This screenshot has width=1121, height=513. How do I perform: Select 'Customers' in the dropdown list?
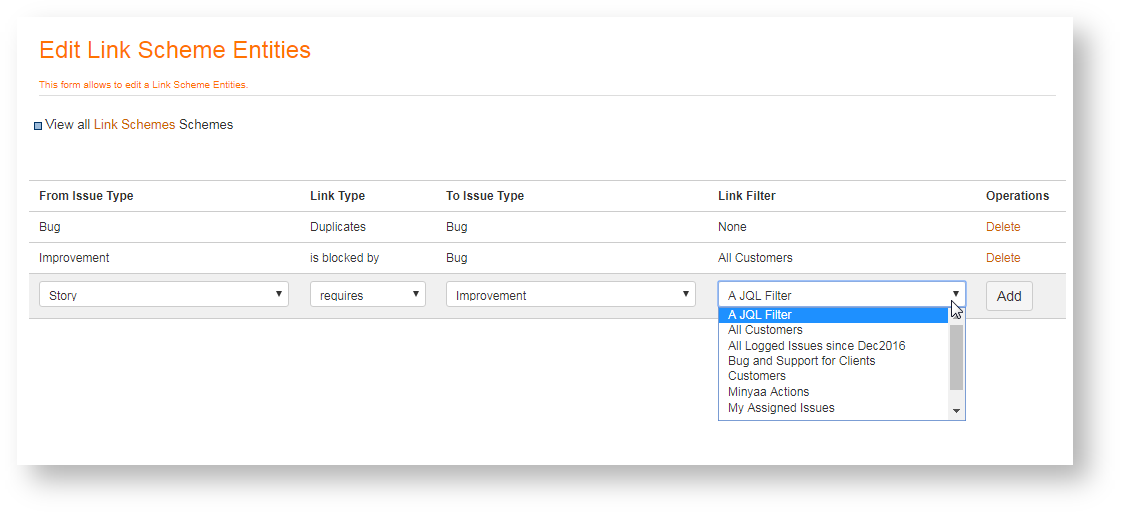(x=757, y=376)
